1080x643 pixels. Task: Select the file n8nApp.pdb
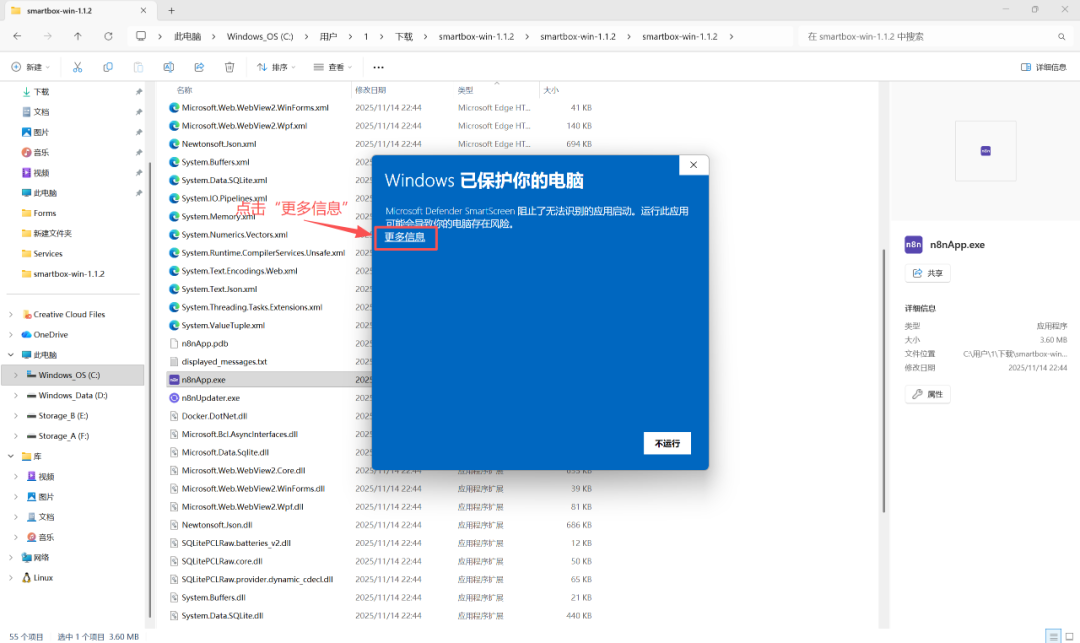[x=205, y=344]
